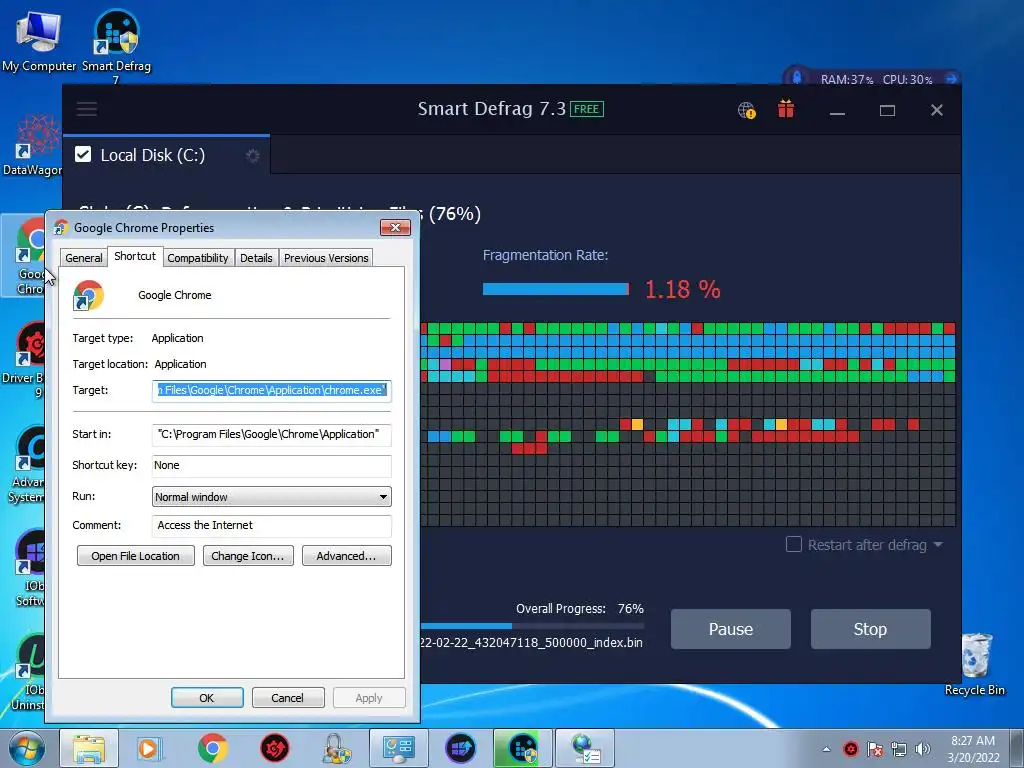Confirm with the OK button
This screenshot has height=768, width=1024.
click(207, 697)
